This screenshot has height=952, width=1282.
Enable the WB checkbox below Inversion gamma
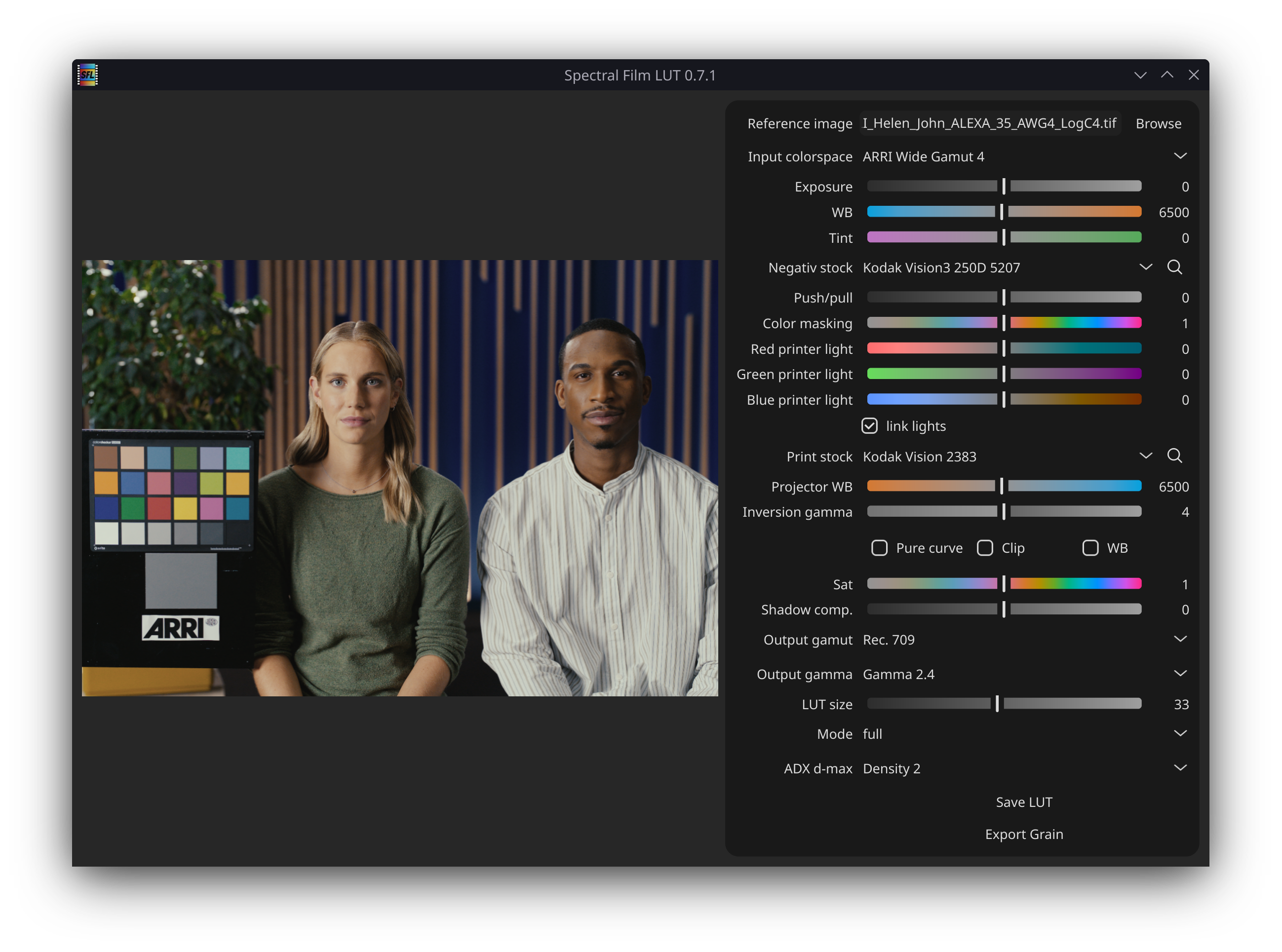[x=1090, y=548]
